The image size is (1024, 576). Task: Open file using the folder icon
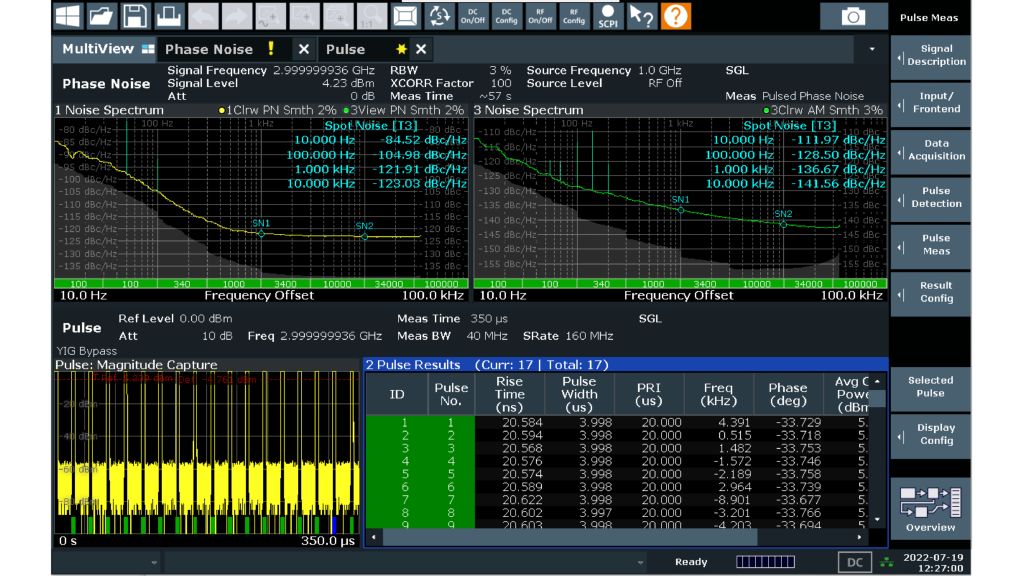[101, 16]
